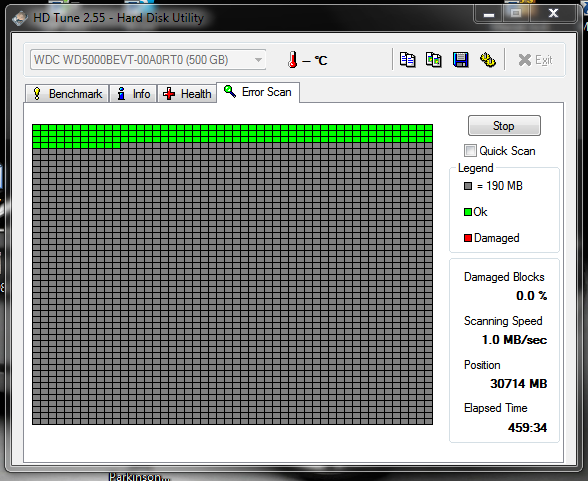Click the copy info to clipboard icon
This screenshot has height=481, width=588.
point(407,60)
